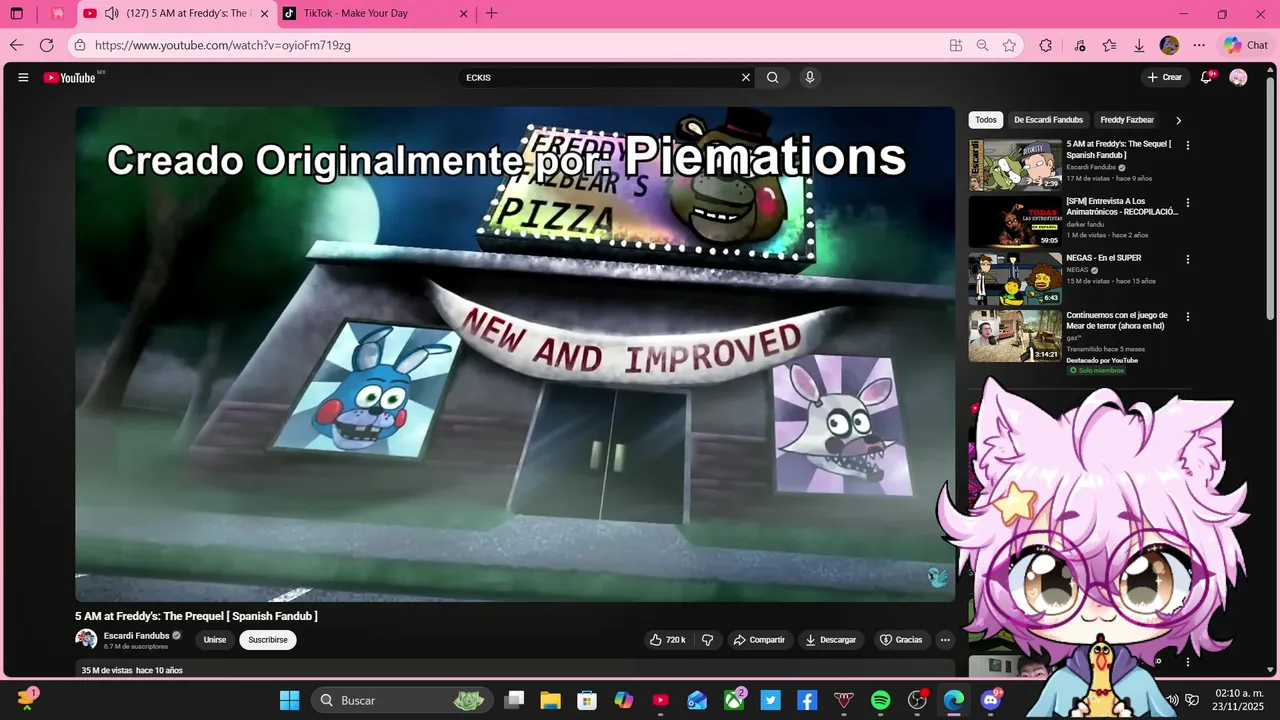Open 5 AM at Freddy's: The Sequel thumbnail
Viewport: 1280px width, 720px height.
(x=1015, y=164)
